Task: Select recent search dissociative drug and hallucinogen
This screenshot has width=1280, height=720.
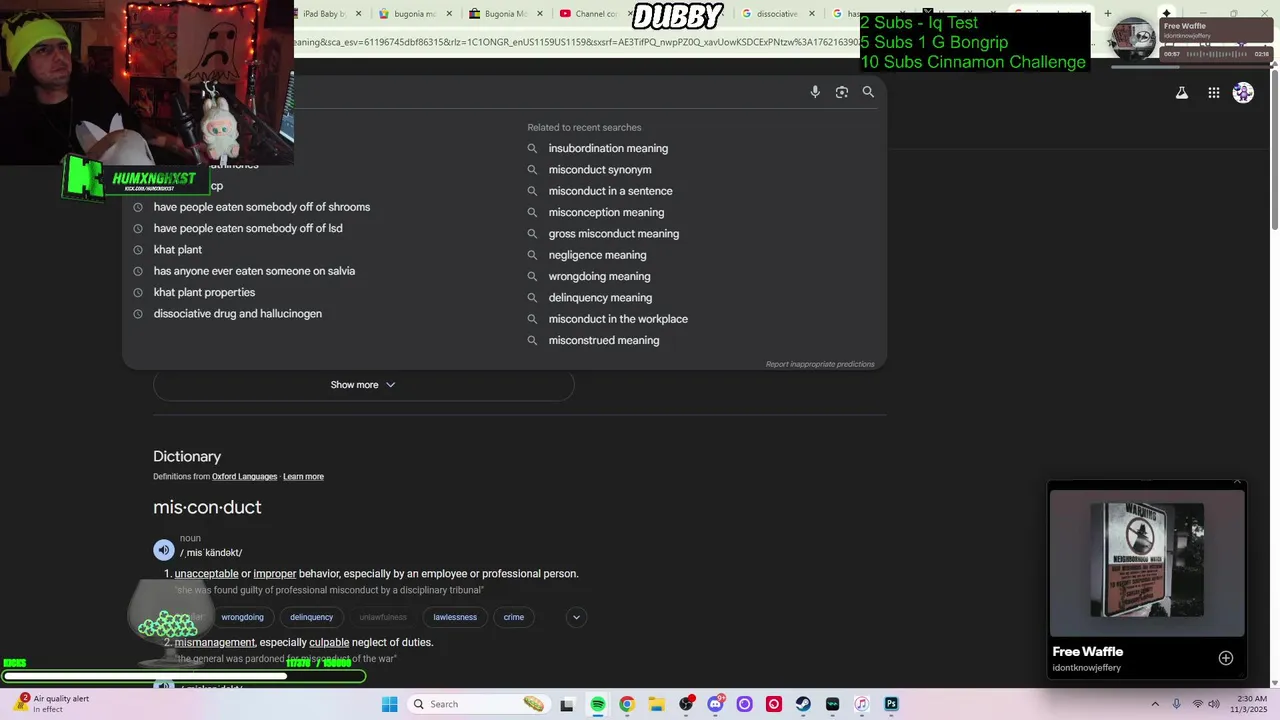Action: click(x=237, y=314)
